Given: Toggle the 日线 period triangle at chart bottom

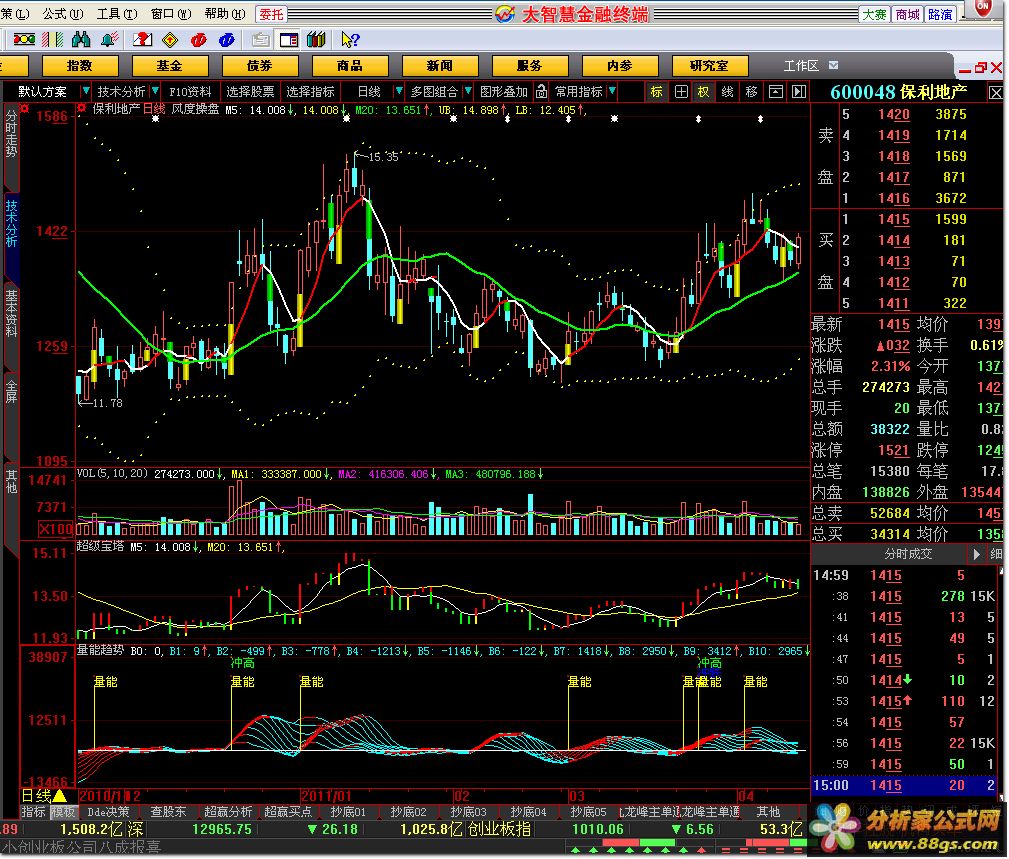Looking at the screenshot, I should point(59,797).
